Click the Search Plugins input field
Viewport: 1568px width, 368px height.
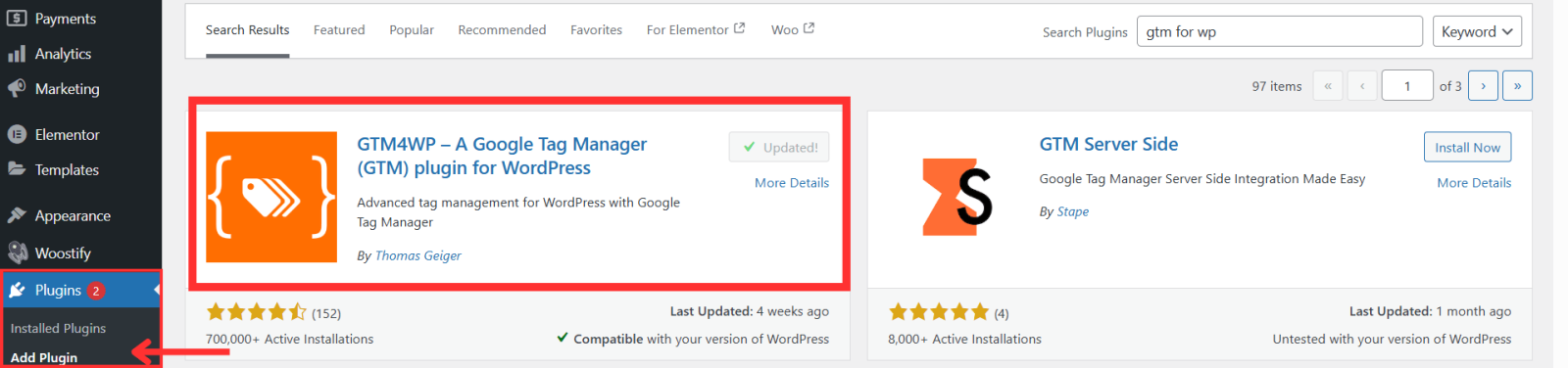click(x=1279, y=31)
